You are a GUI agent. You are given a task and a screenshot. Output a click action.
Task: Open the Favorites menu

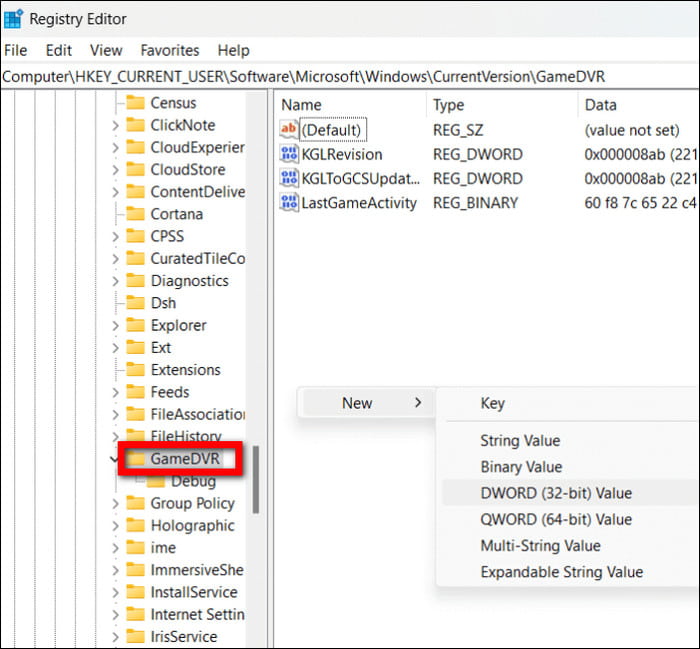pyautogui.click(x=169, y=50)
